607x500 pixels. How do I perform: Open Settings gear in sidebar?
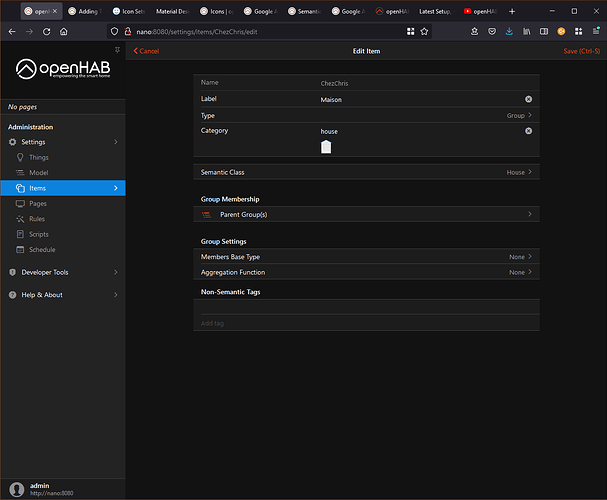point(13,142)
